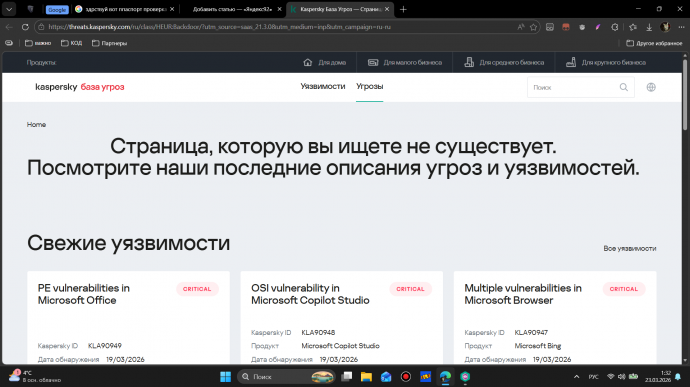Add this page to favorites with the star
690x387 pixels.
coord(533,27)
